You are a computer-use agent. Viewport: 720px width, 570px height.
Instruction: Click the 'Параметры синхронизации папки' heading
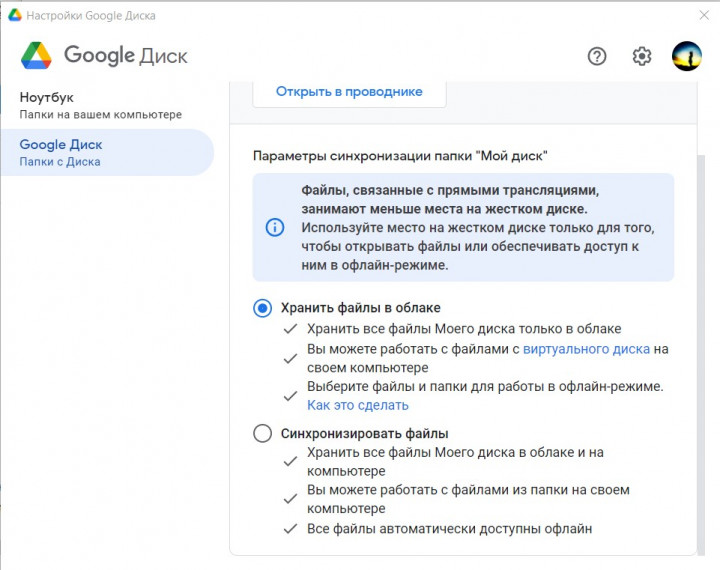[400, 157]
